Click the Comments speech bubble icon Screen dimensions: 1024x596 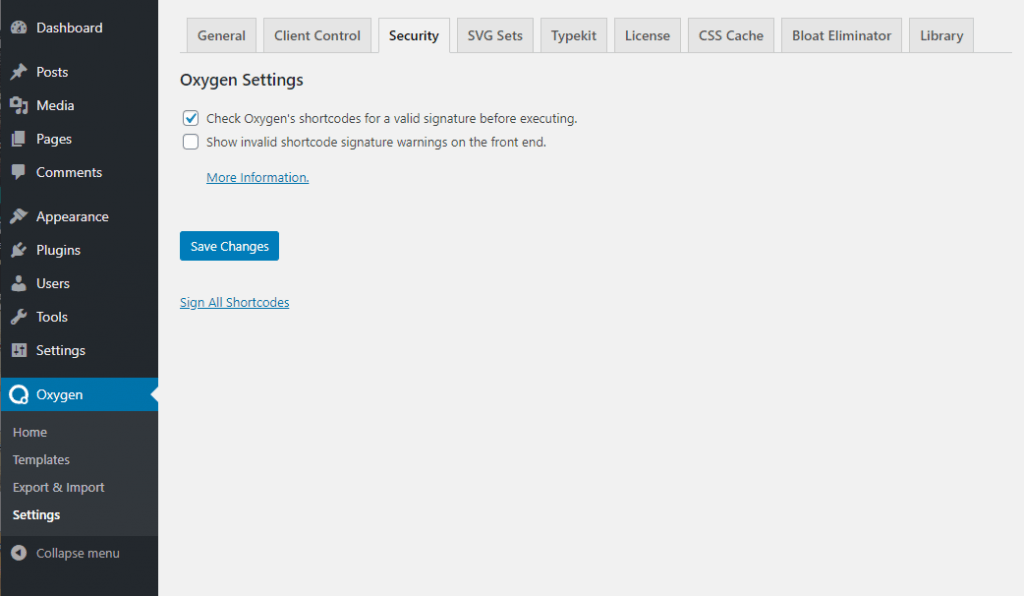click(x=18, y=172)
